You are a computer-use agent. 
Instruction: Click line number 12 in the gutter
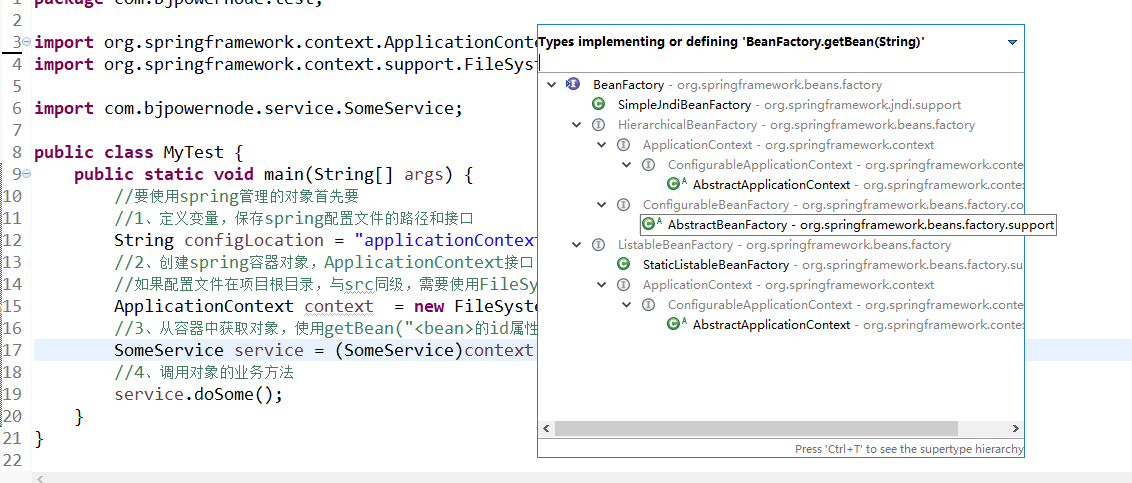point(13,240)
